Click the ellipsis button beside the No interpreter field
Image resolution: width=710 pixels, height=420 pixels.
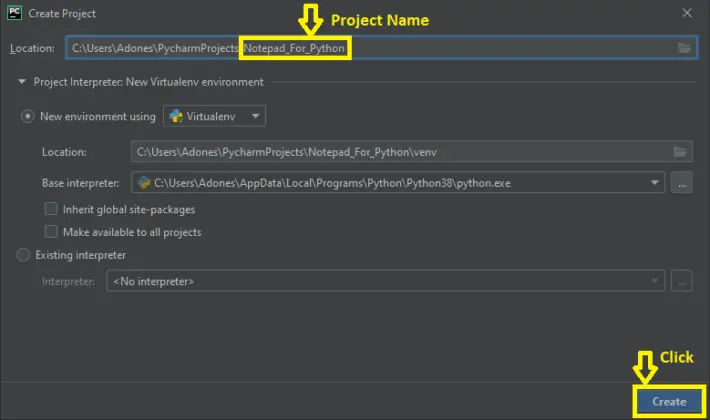[x=682, y=282]
